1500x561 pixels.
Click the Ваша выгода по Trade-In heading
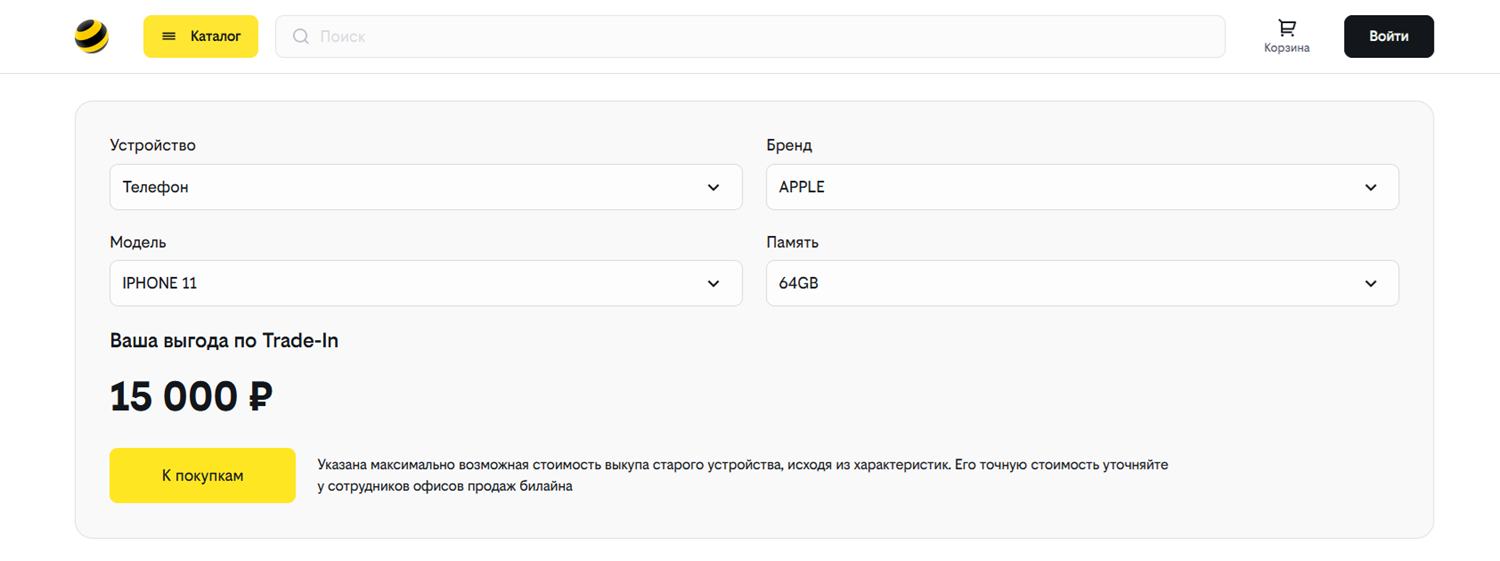click(224, 341)
